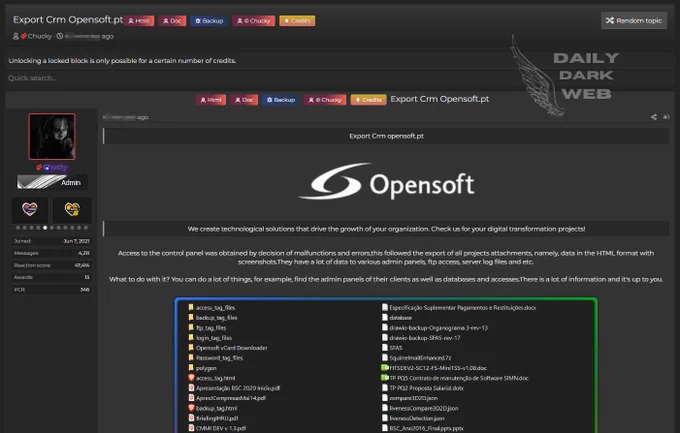Image resolution: width=680 pixels, height=433 pixels.
Task: Select the Doc tag beside the page title
Action: 172,21
